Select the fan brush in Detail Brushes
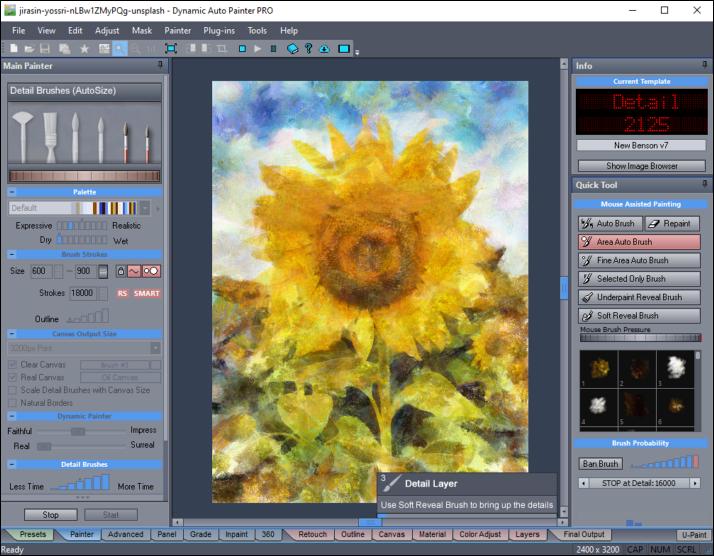Screen dimensions: 714x556 pyautogui.click(x=23, y=137)
